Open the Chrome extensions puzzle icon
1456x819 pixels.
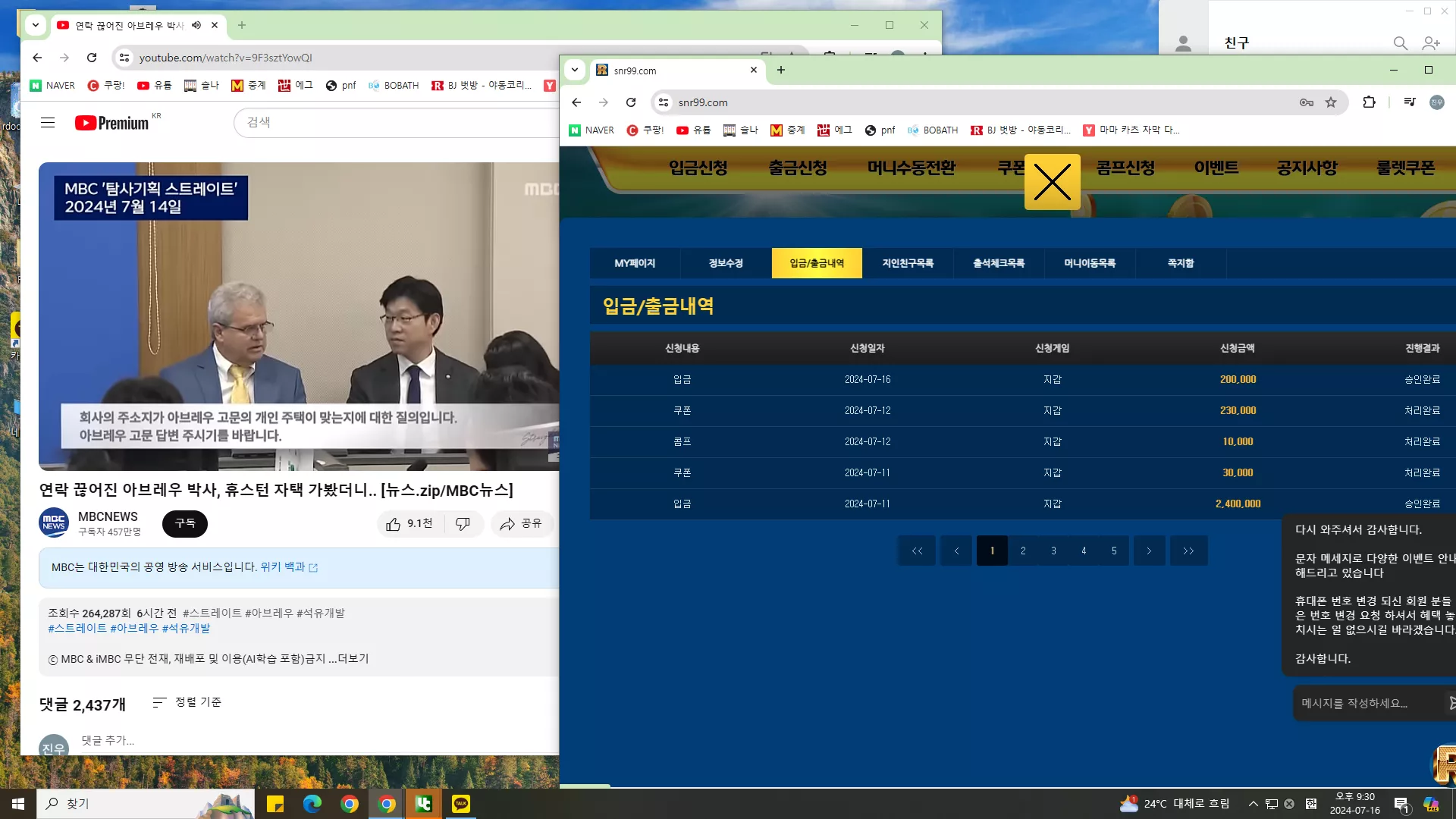click(x=1369, y=102)
